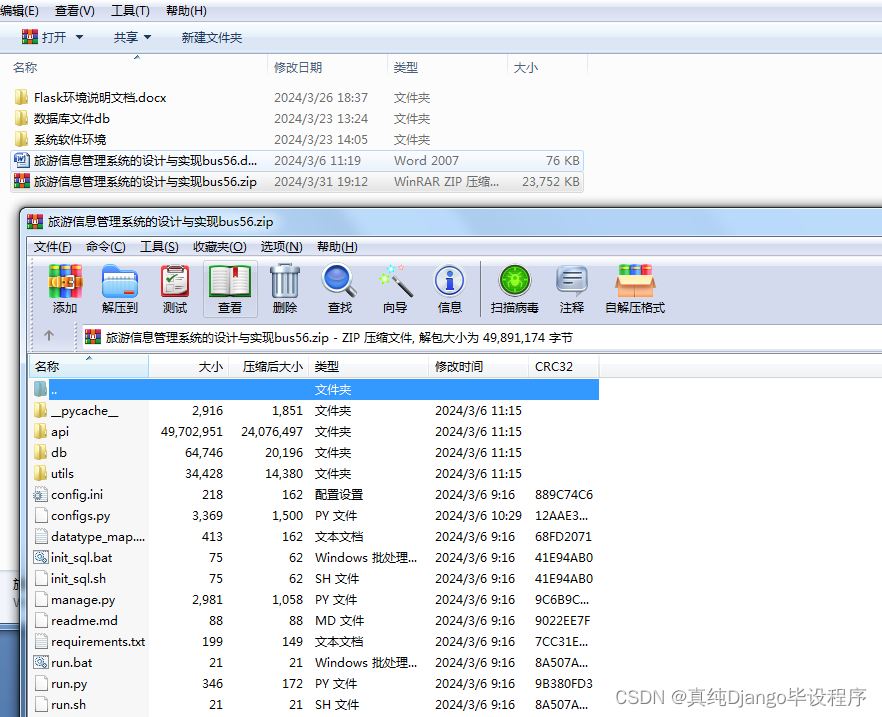
Task: Click the 删除 (Delete) trash icon
Action: pos(285,281)
